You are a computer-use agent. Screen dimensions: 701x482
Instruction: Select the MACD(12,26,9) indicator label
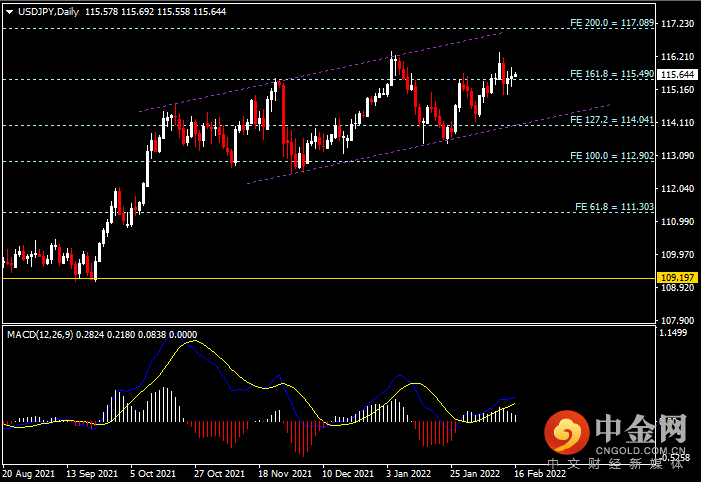coord(40,335)
